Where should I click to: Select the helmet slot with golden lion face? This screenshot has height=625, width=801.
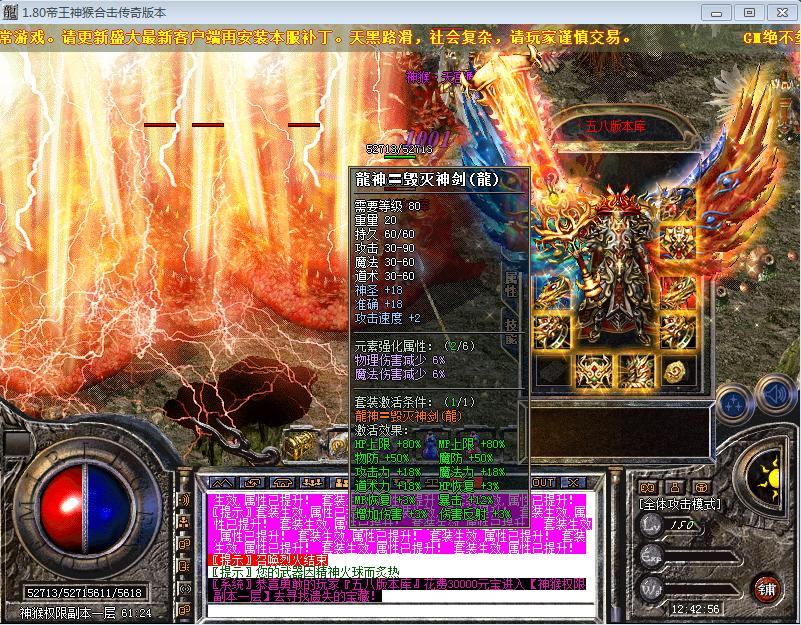[677, 242]
